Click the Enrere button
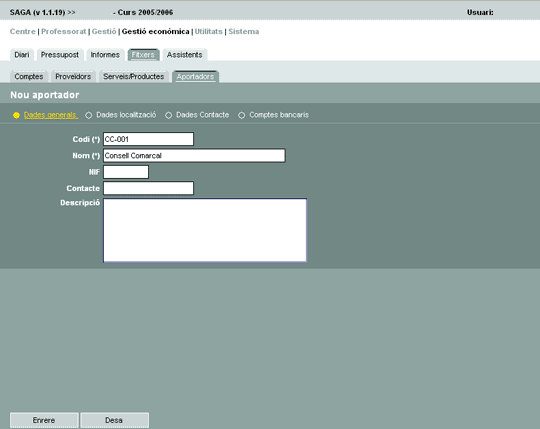Viewport: 540px width, 429px height. tap(44, 420)
